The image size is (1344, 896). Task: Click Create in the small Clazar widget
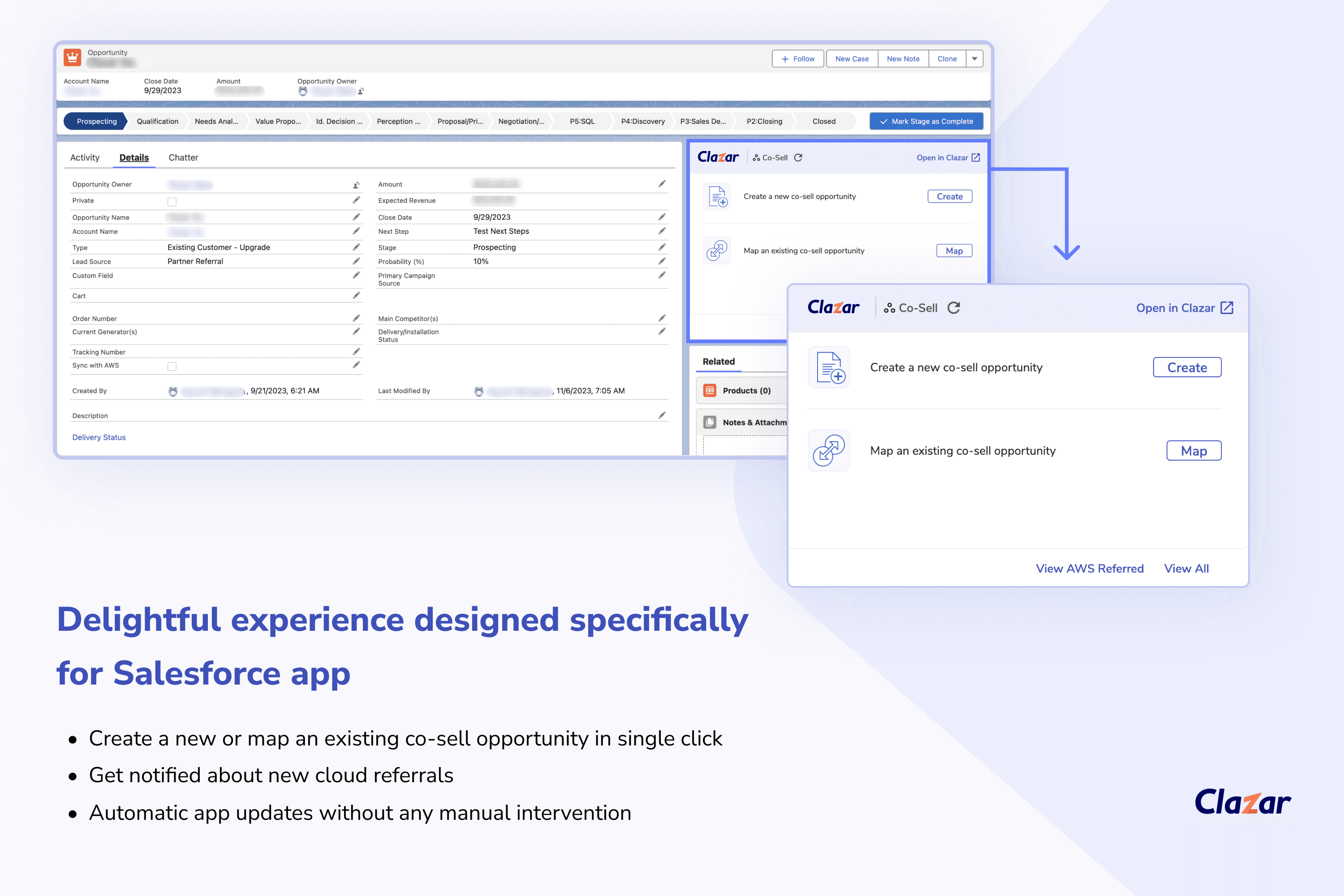coord(950,197)
